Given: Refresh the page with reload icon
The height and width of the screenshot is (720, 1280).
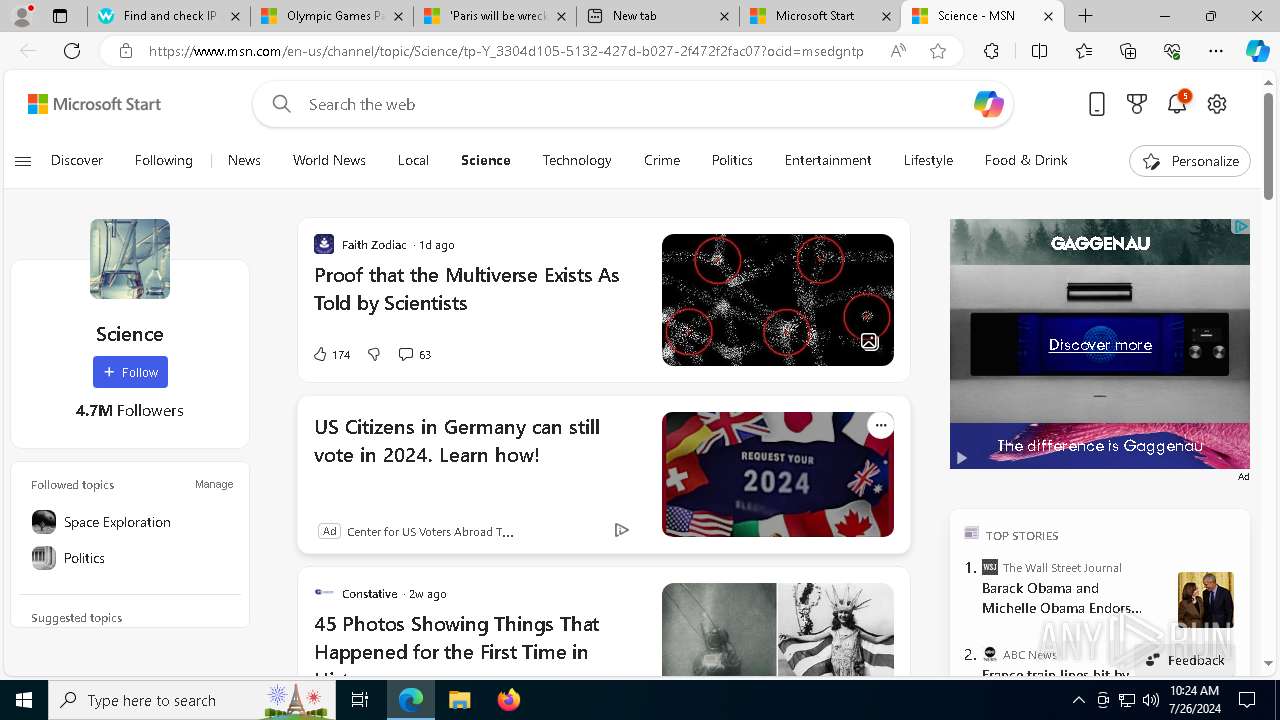Looking at the screenshot, I should pos(72,52).
